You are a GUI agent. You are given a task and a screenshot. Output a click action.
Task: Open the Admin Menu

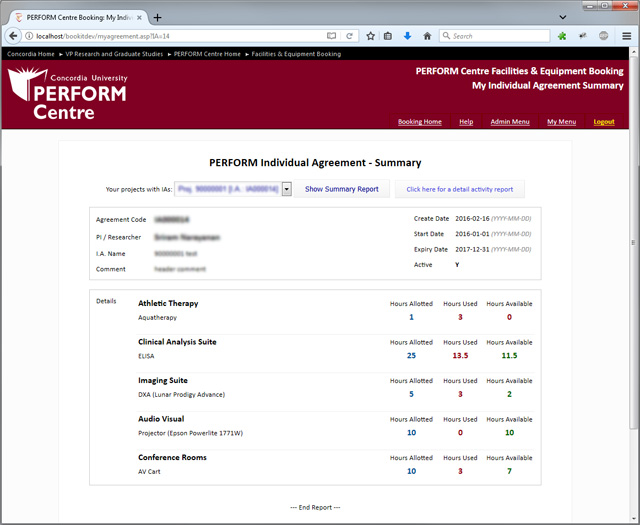pos(510,122)
